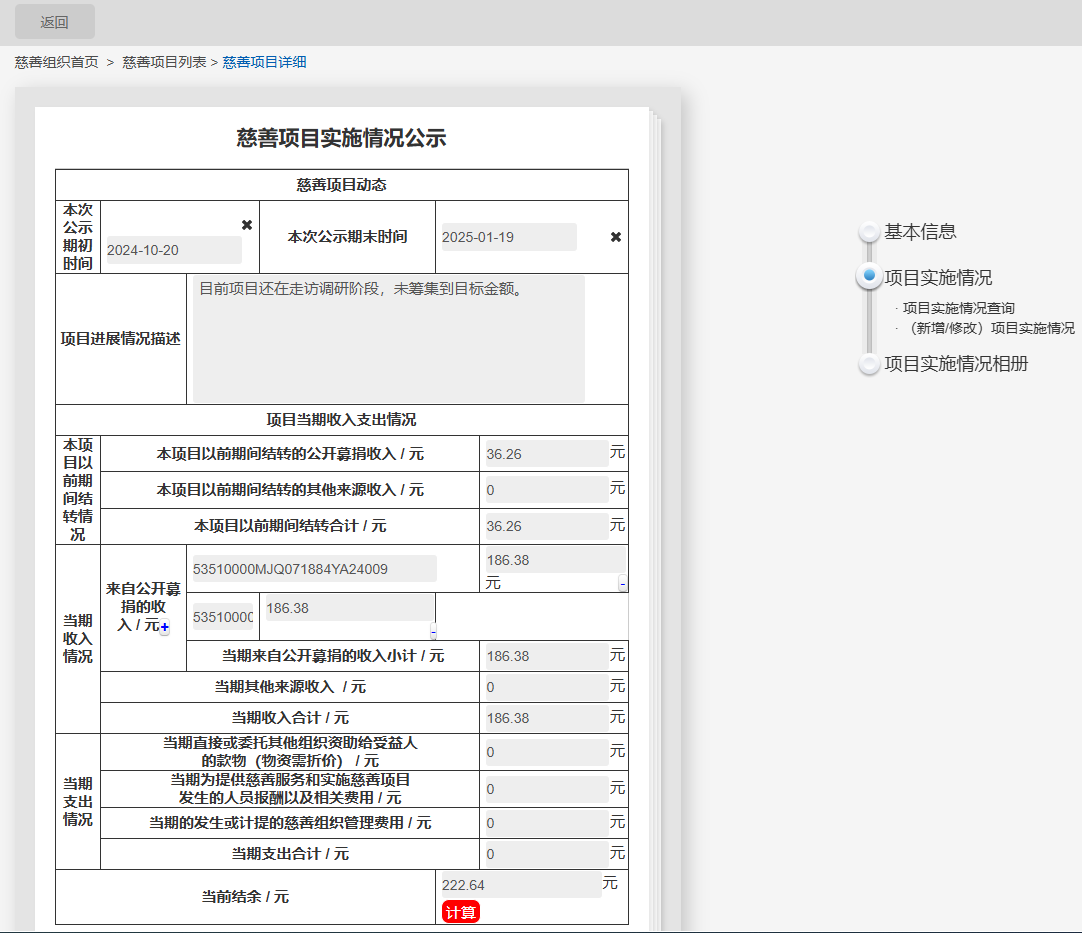Select the 项目实施情况 step radio circle
This screenshot has width=1082, height=933.
(x=869, y=276)
